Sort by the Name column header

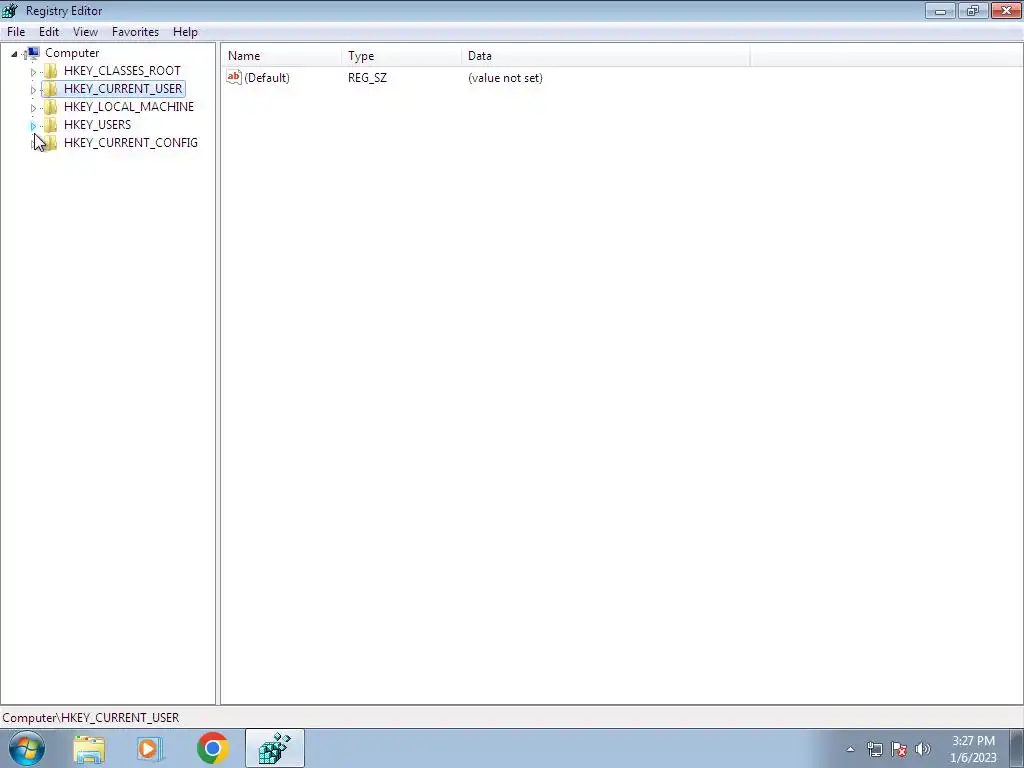pos(281,56)
